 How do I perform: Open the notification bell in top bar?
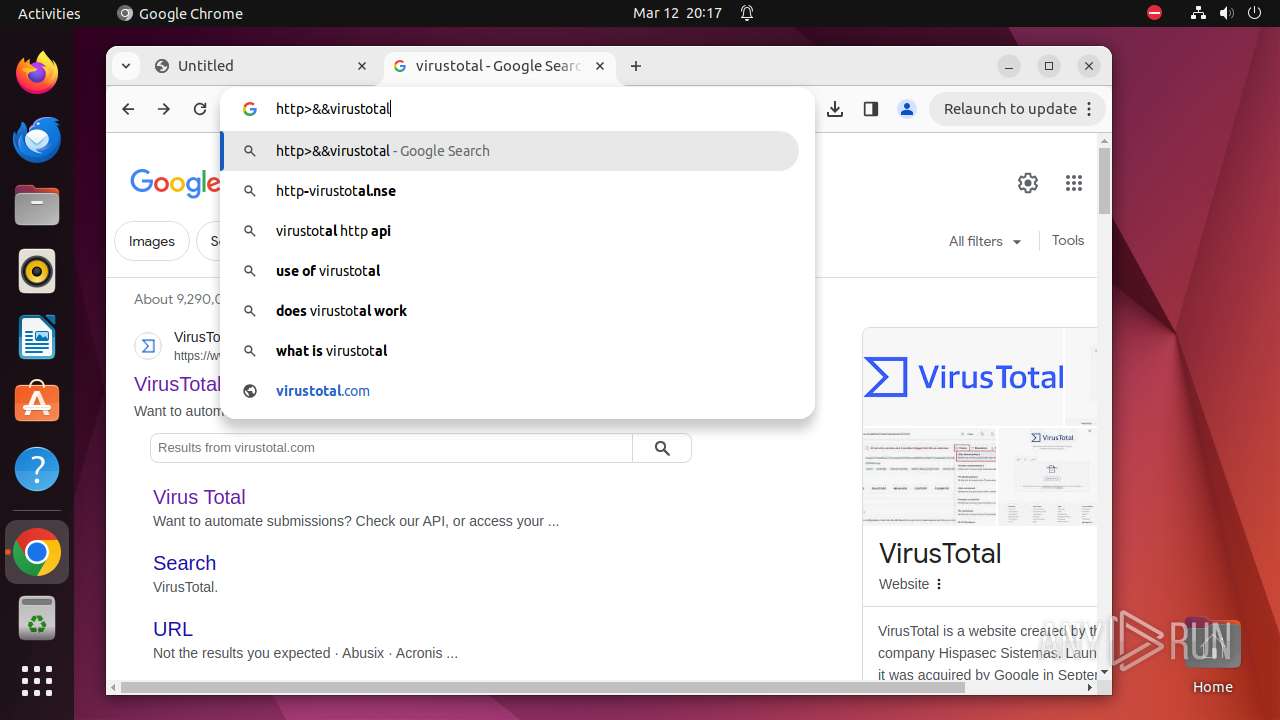747,13
